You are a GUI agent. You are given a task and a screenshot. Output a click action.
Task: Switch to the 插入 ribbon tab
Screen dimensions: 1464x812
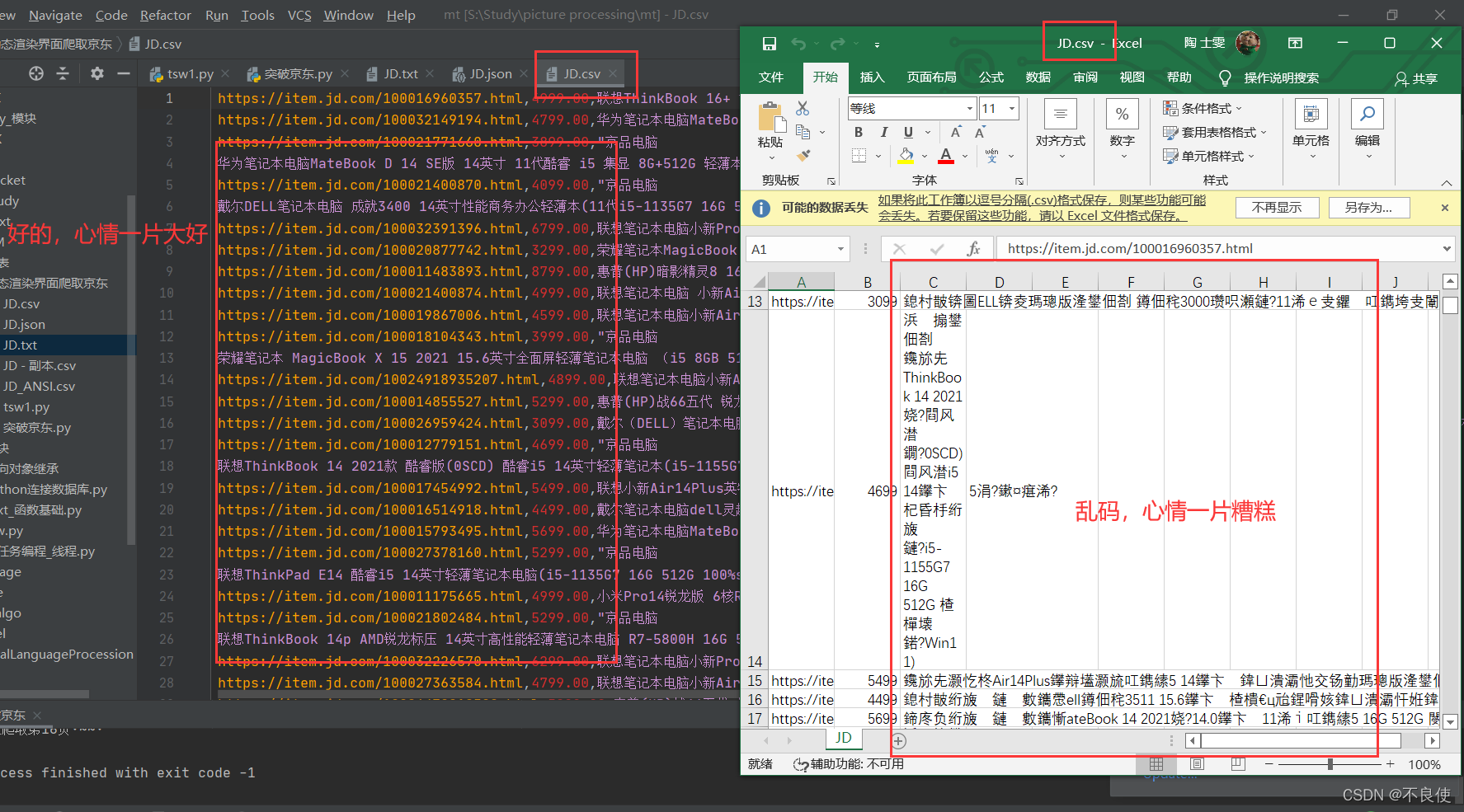(872, 77)
